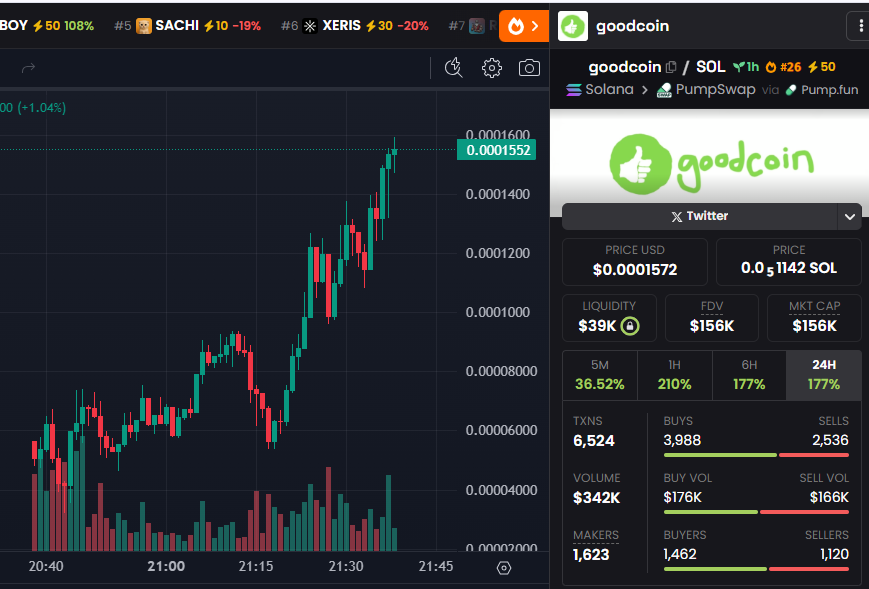Viewport: 869px width, 589px height.
Task: Click the PumpSwap logo icon
Action: 664,90
